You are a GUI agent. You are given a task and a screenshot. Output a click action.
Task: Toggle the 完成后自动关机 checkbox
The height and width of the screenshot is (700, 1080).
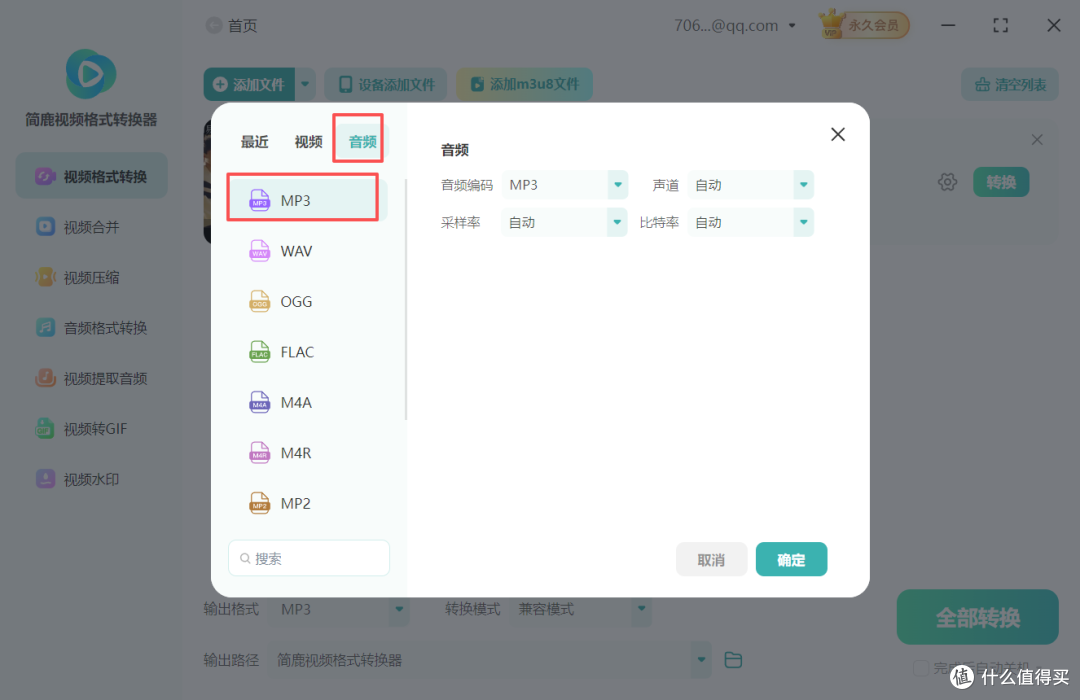(920, 668)
